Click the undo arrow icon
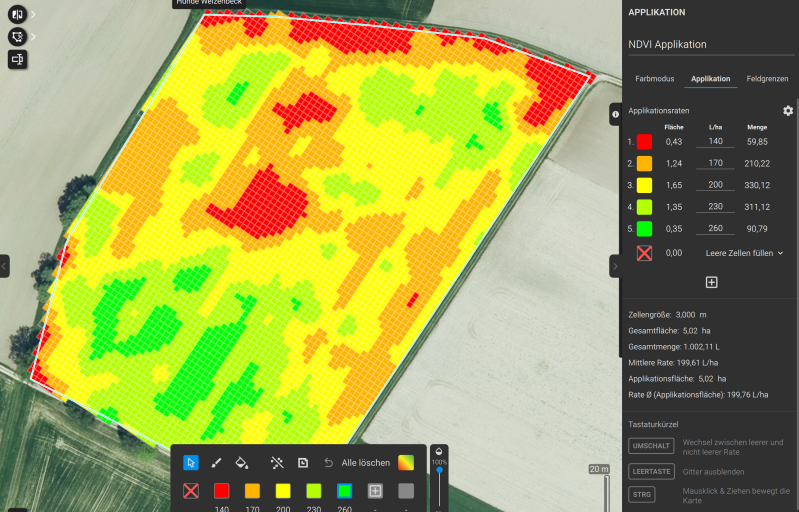Viewport: 799px width, 512px height. [x=328, y=463]
